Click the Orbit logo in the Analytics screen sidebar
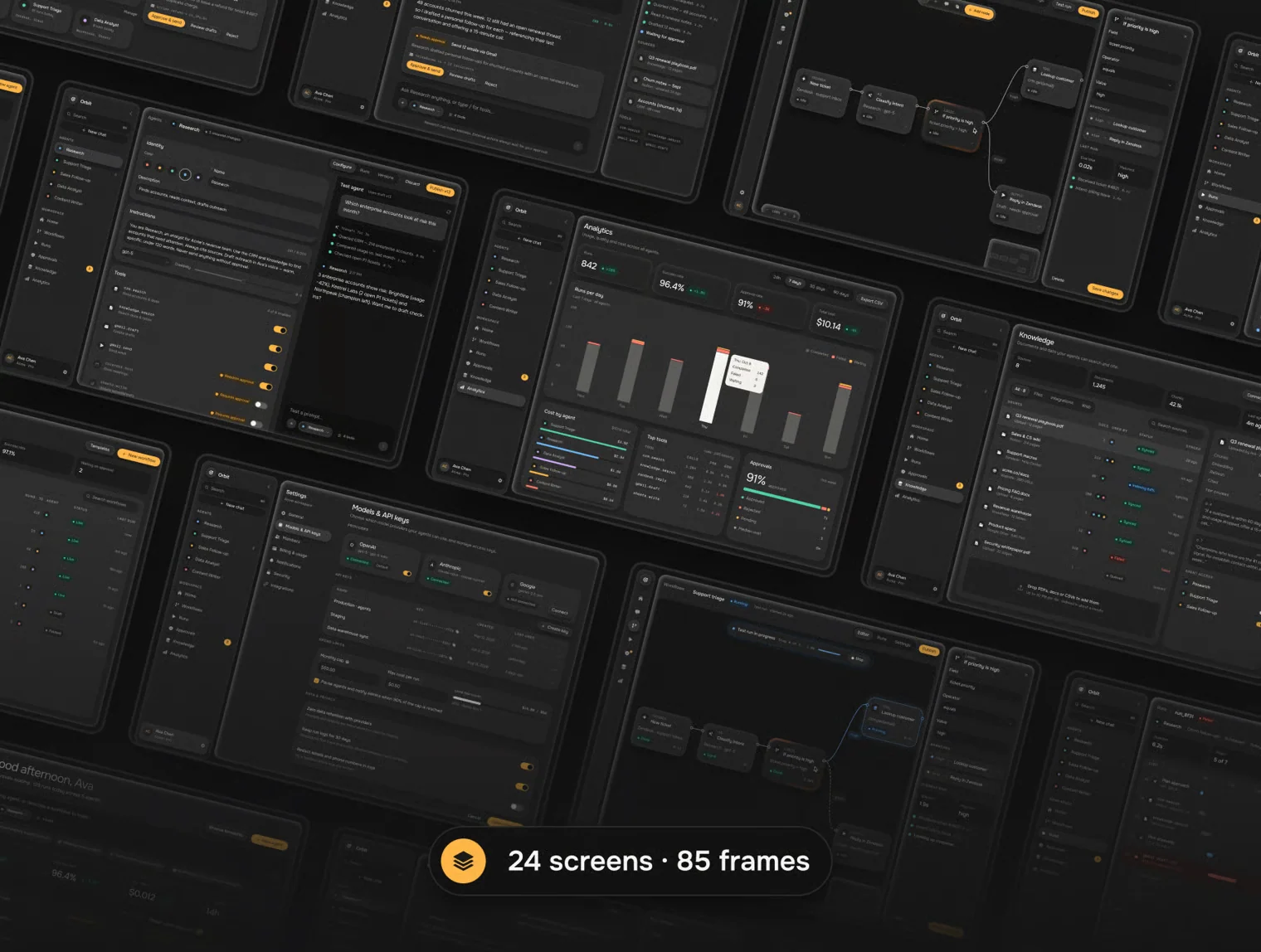1261x952 pixels. click(x=508, y=207)
